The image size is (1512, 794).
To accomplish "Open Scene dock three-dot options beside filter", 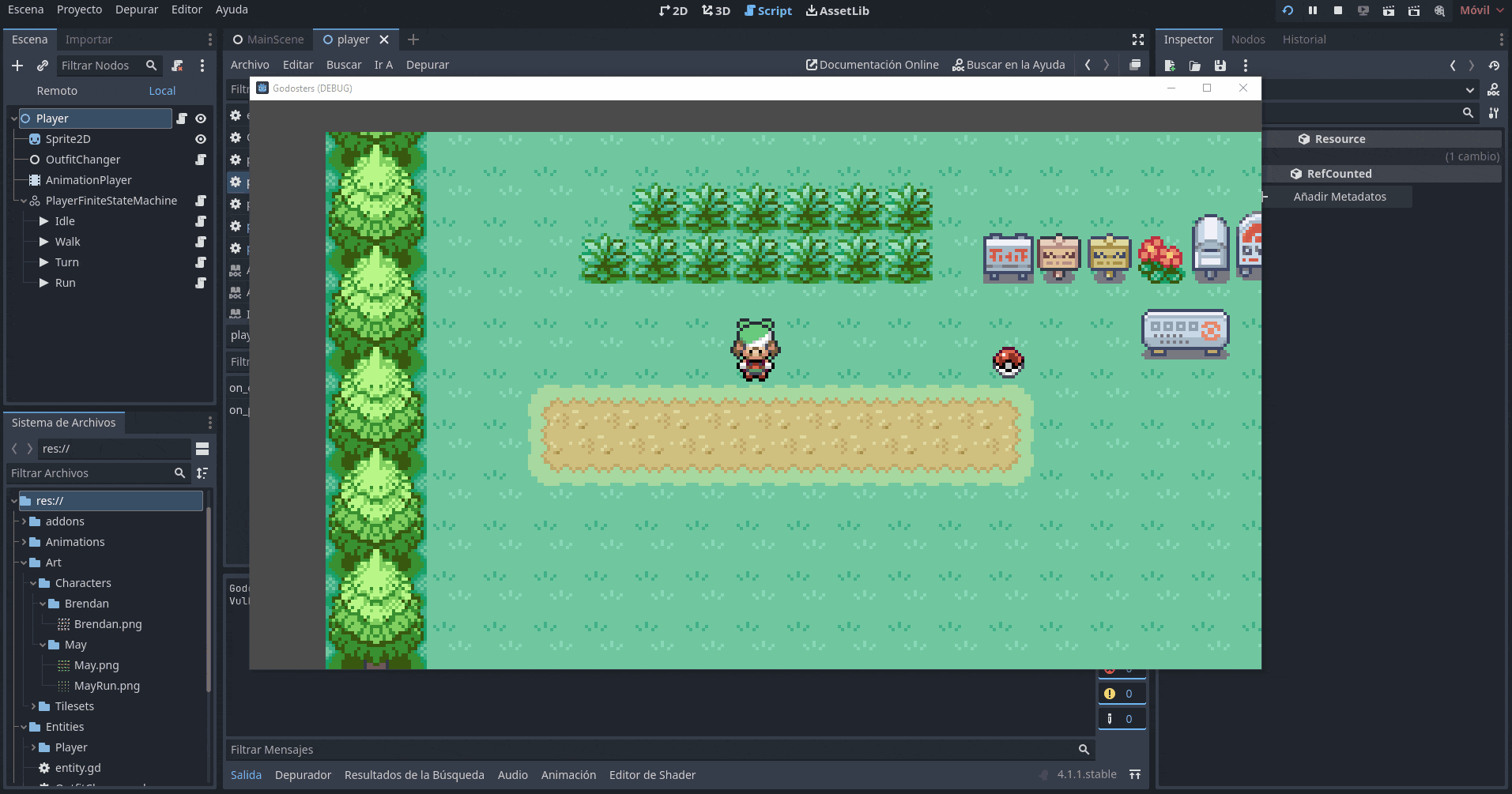I will (x=202, y=66).
